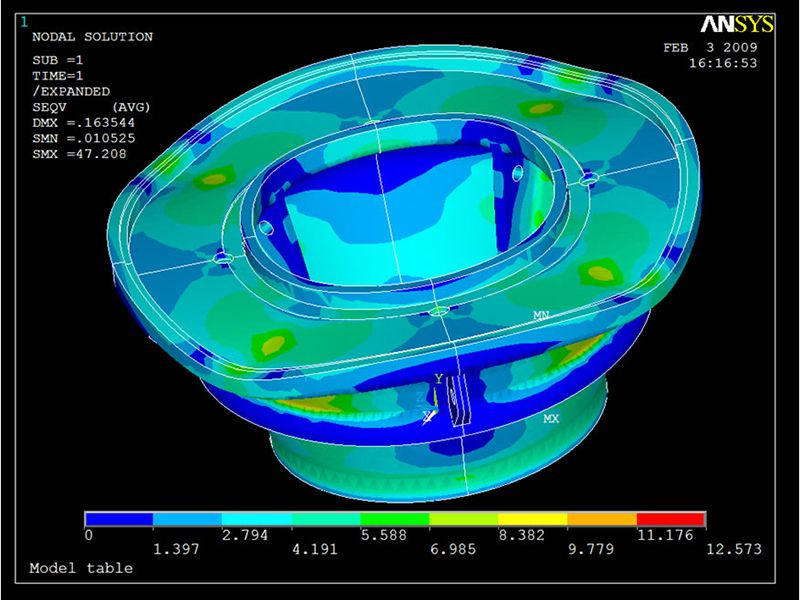This screenshot has width=800, height=600.
Task: Select the yellow legend color band
Action: (533, 519)
